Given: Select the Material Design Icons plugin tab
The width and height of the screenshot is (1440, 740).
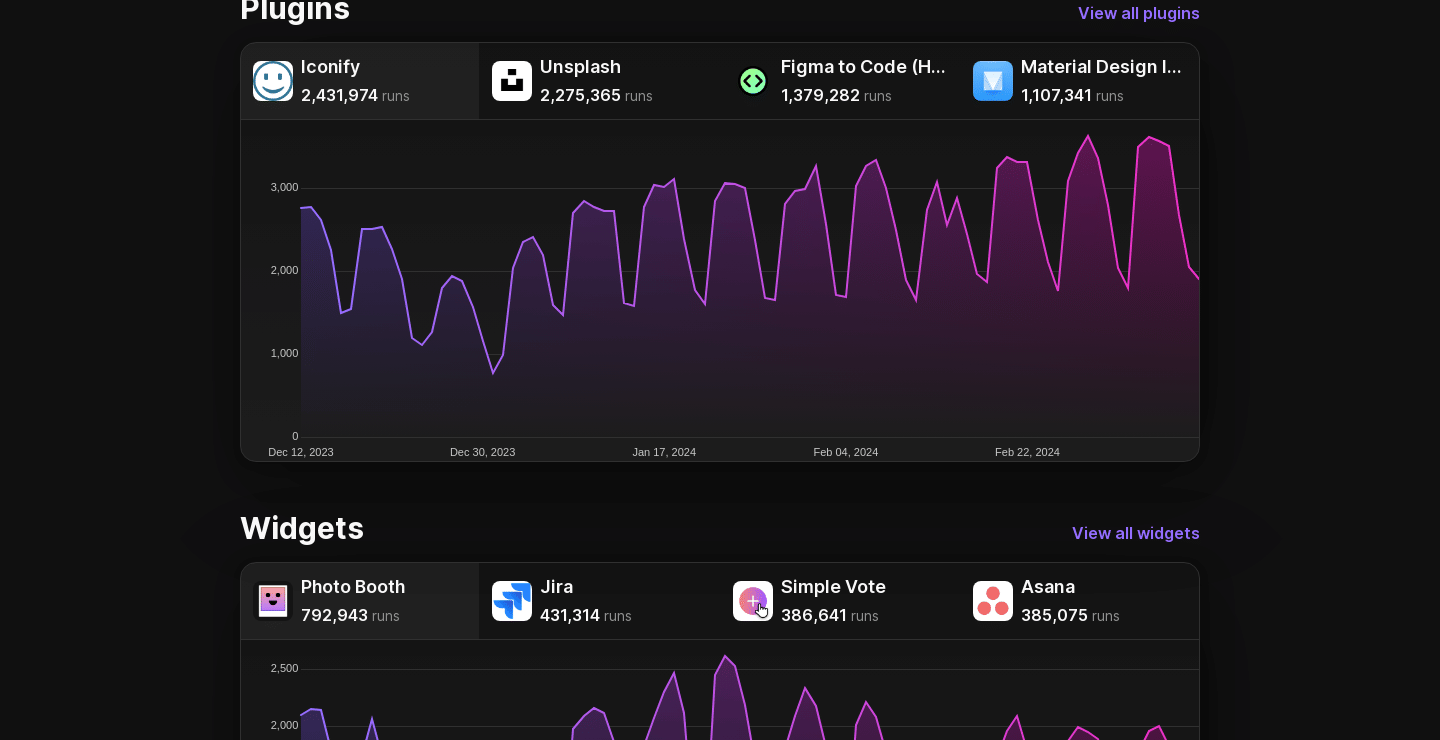Looking at the screenshot, I should coord(1080,81).
